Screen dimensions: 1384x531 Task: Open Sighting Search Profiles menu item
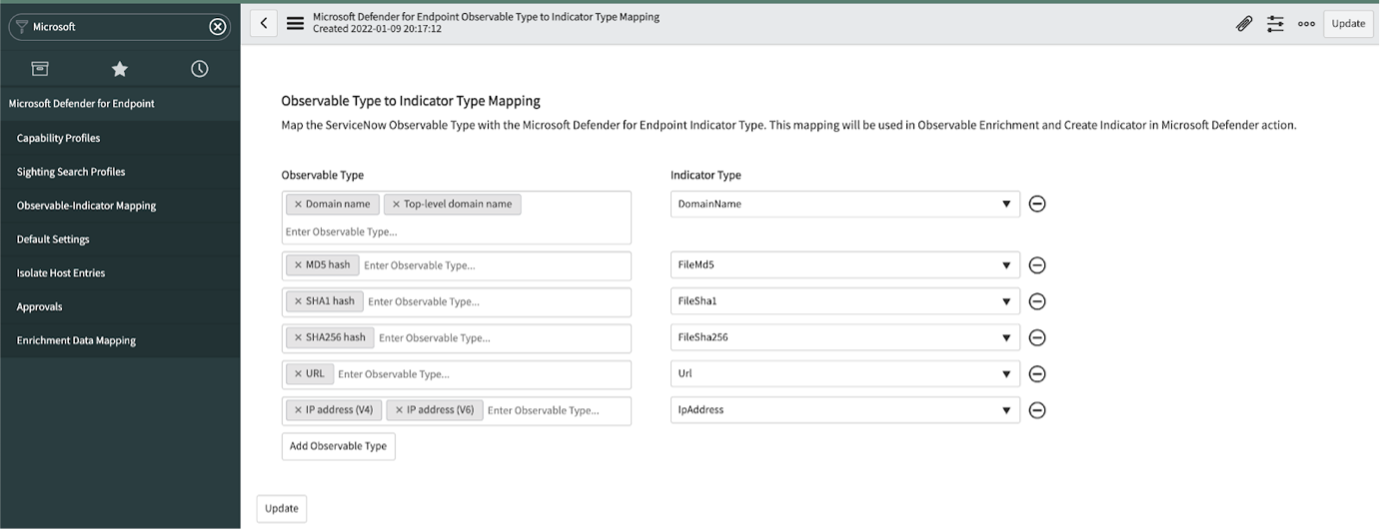[120, 172]
